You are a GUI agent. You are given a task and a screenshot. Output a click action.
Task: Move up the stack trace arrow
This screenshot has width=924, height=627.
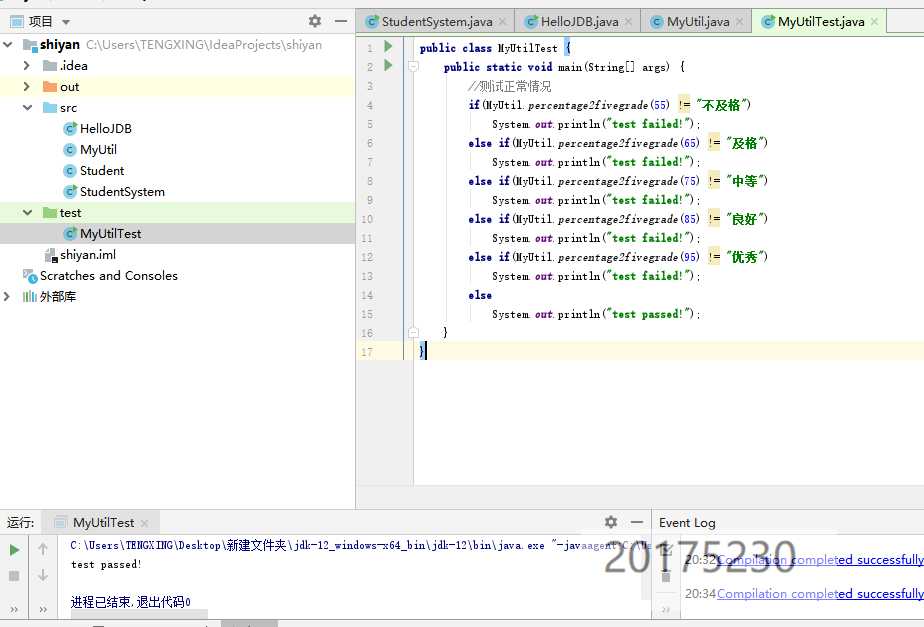pos(43,549)
